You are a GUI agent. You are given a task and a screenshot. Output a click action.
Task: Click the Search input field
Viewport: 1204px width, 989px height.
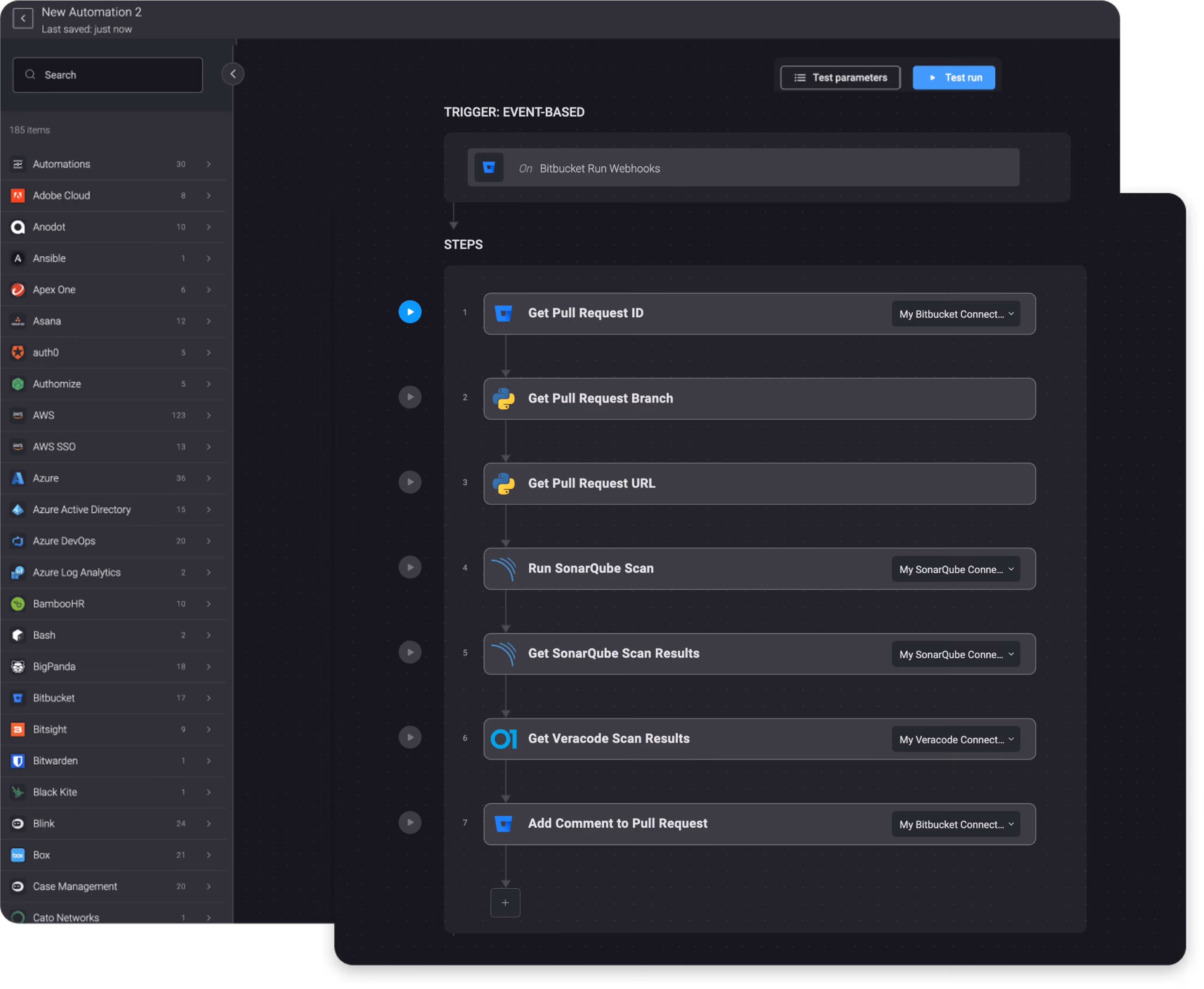tap(108, 75)
